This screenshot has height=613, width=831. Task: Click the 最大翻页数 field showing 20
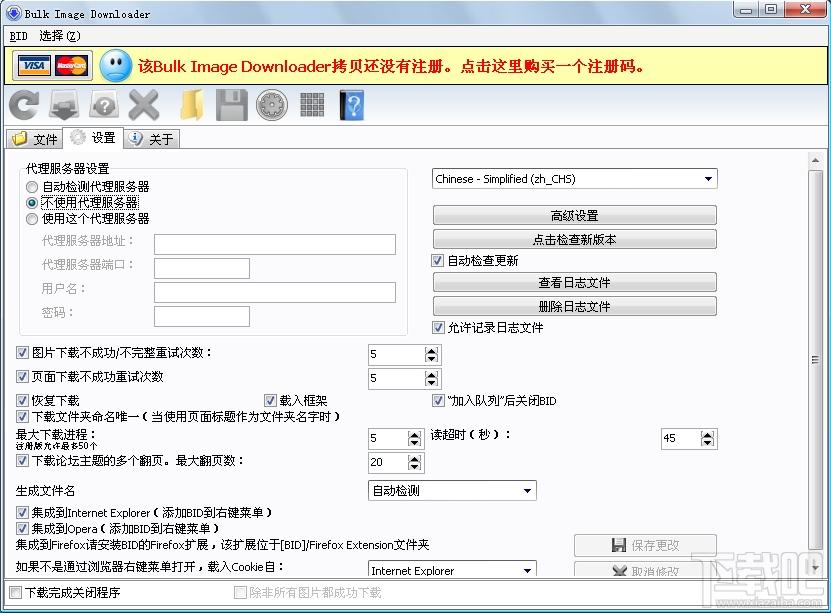pos(388,463)
